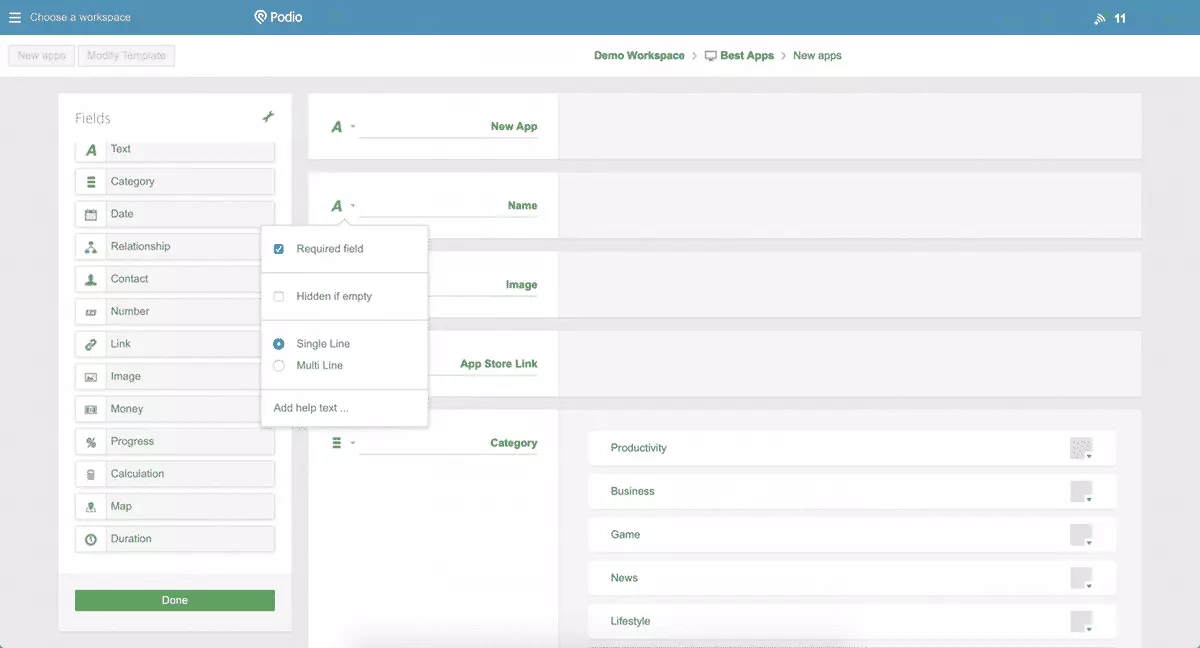The height and width of the screenshot is (648, 1200).
Task: Select the Relationship field icon
Action: 91,247
